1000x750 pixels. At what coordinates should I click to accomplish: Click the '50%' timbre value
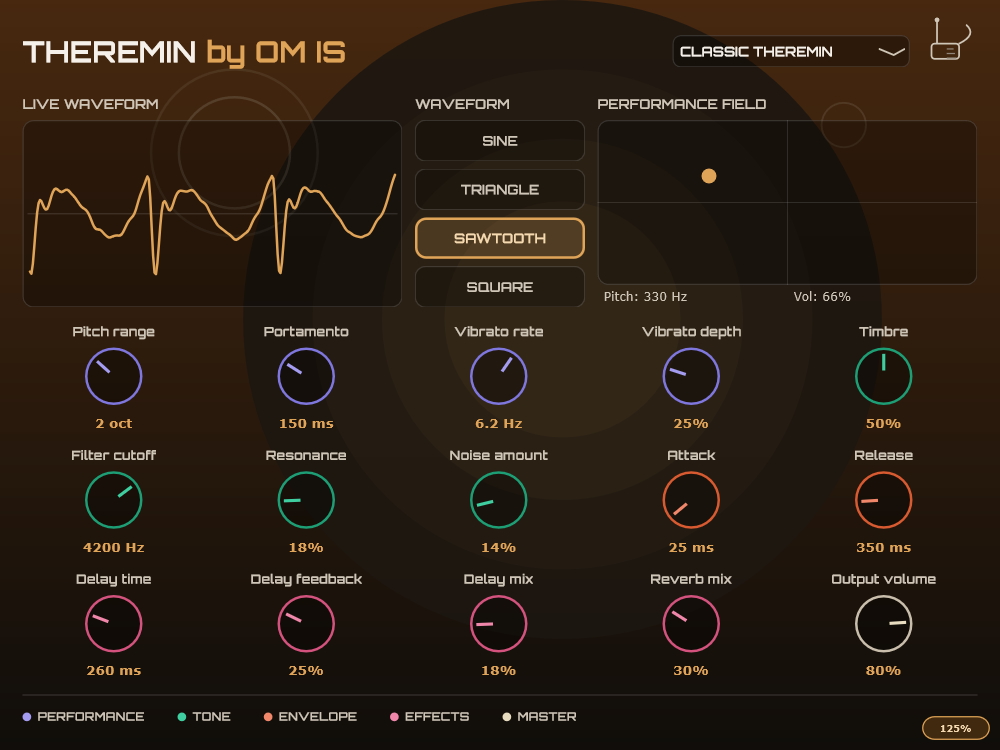coord(883,423)
